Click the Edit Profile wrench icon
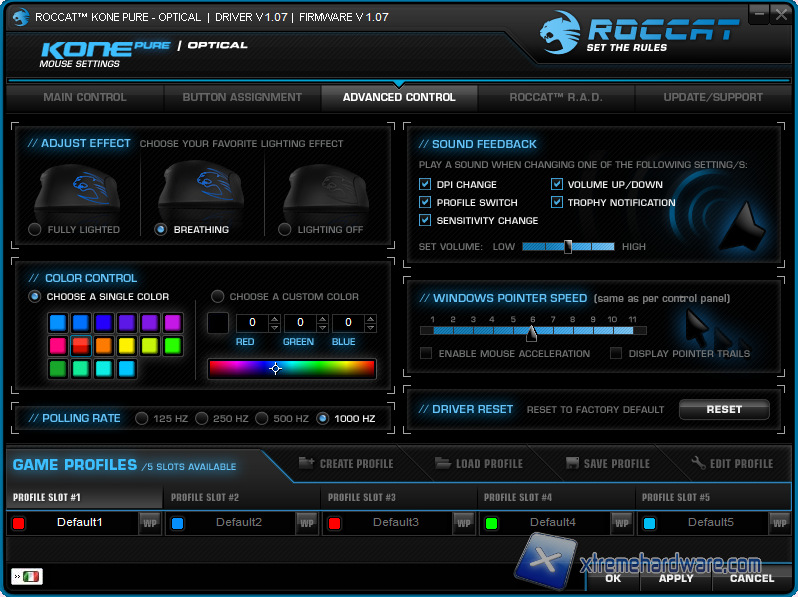Screen dimensions: 798x597 coord(698,463)
